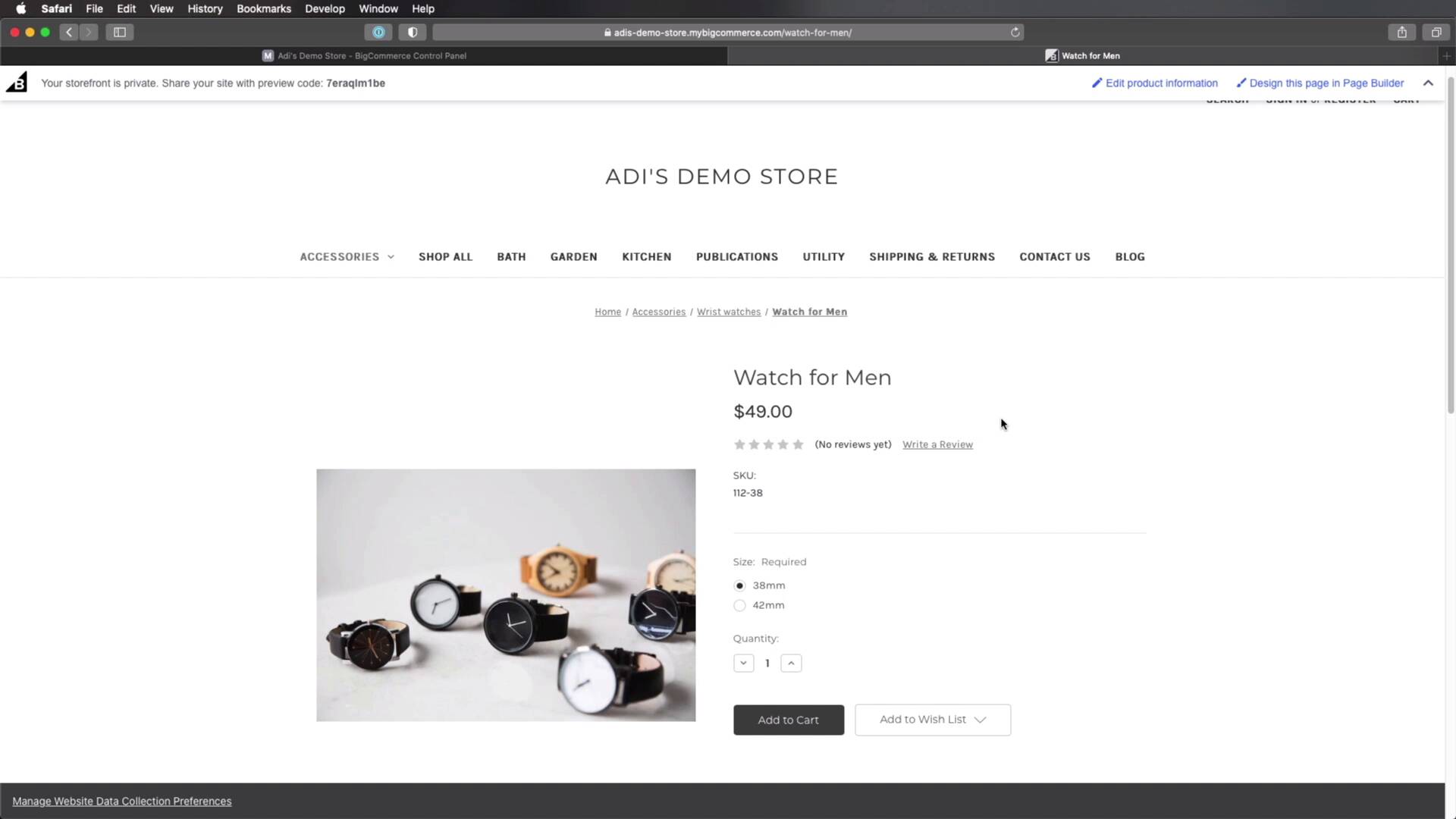Collapse the storefront admin banner chevron
1456x819 pixels.
pos(1428,83)
